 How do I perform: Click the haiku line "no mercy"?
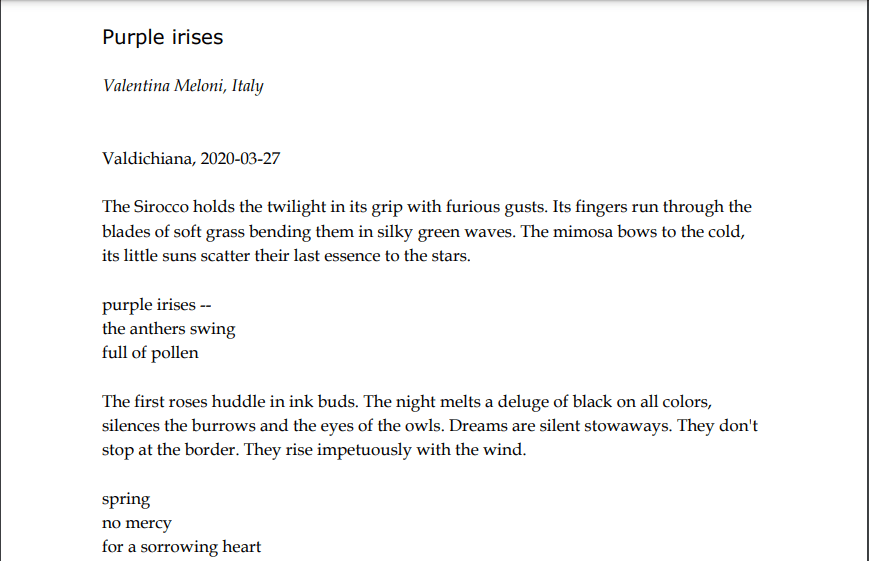click(137, 523)
